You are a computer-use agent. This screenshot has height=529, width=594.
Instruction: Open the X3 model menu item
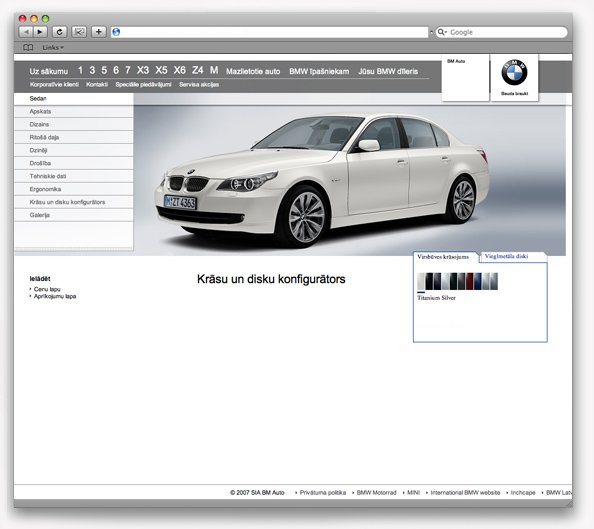[143, 70]
